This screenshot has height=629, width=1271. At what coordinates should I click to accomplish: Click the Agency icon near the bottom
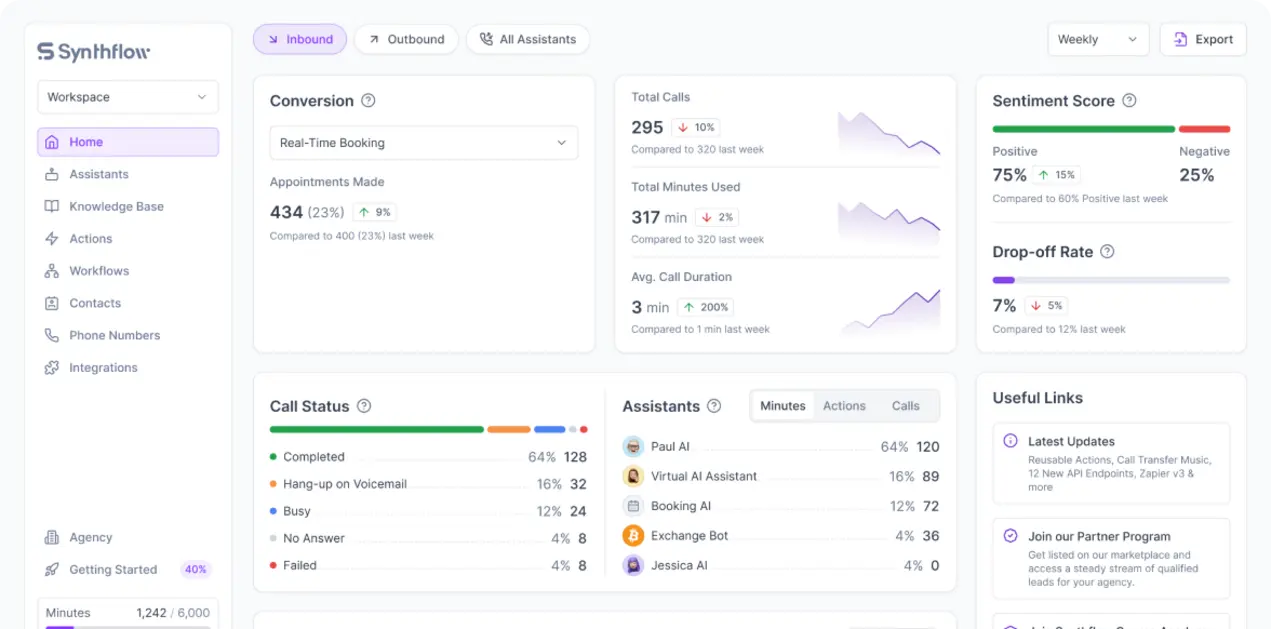[52, 537]
